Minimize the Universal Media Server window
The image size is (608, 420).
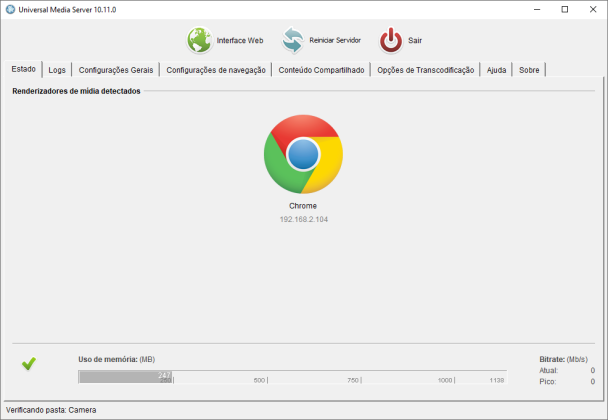(537, 9)
